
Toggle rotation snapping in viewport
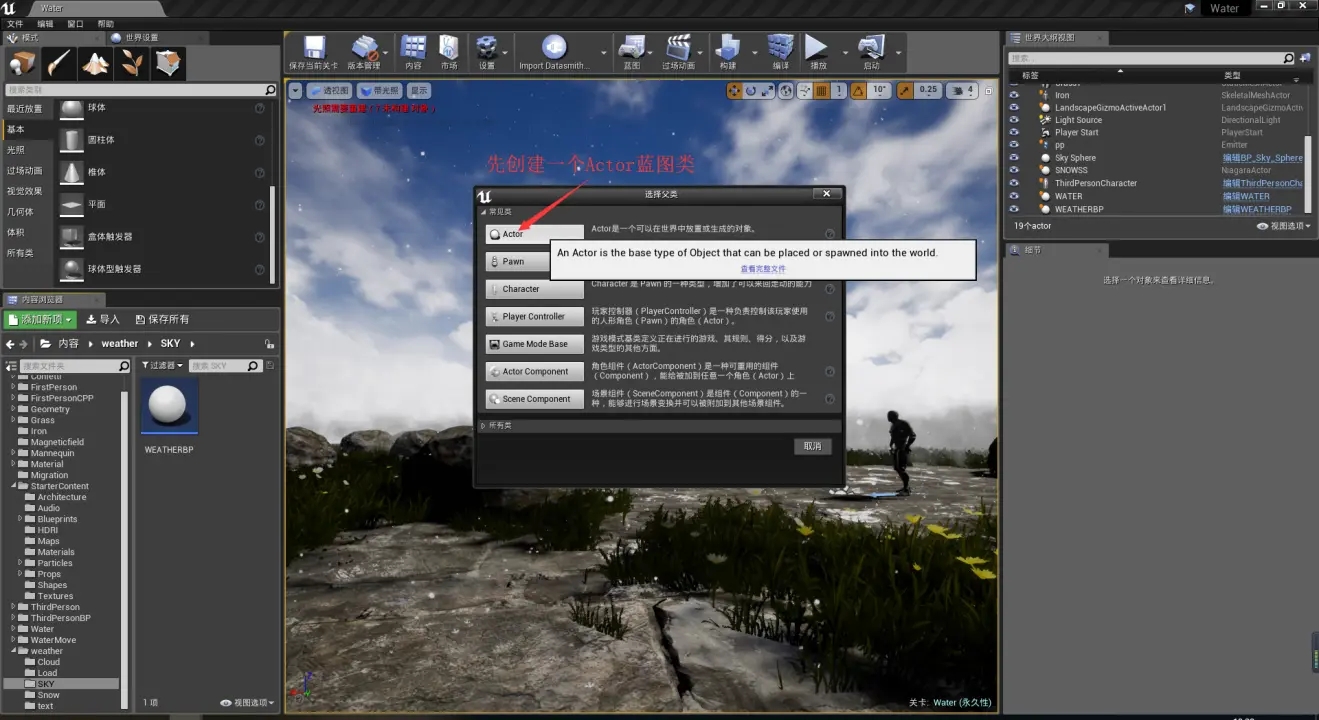(x=858, y=90)
